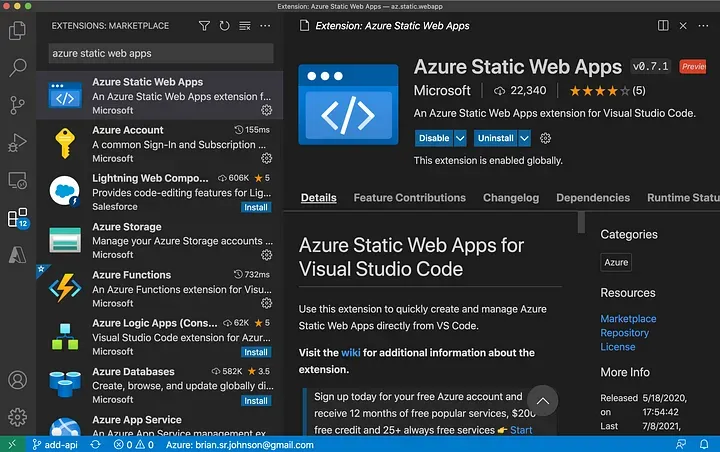Open editor more actions ellipsis
This screenshot has width=720, height=452.
703,26
